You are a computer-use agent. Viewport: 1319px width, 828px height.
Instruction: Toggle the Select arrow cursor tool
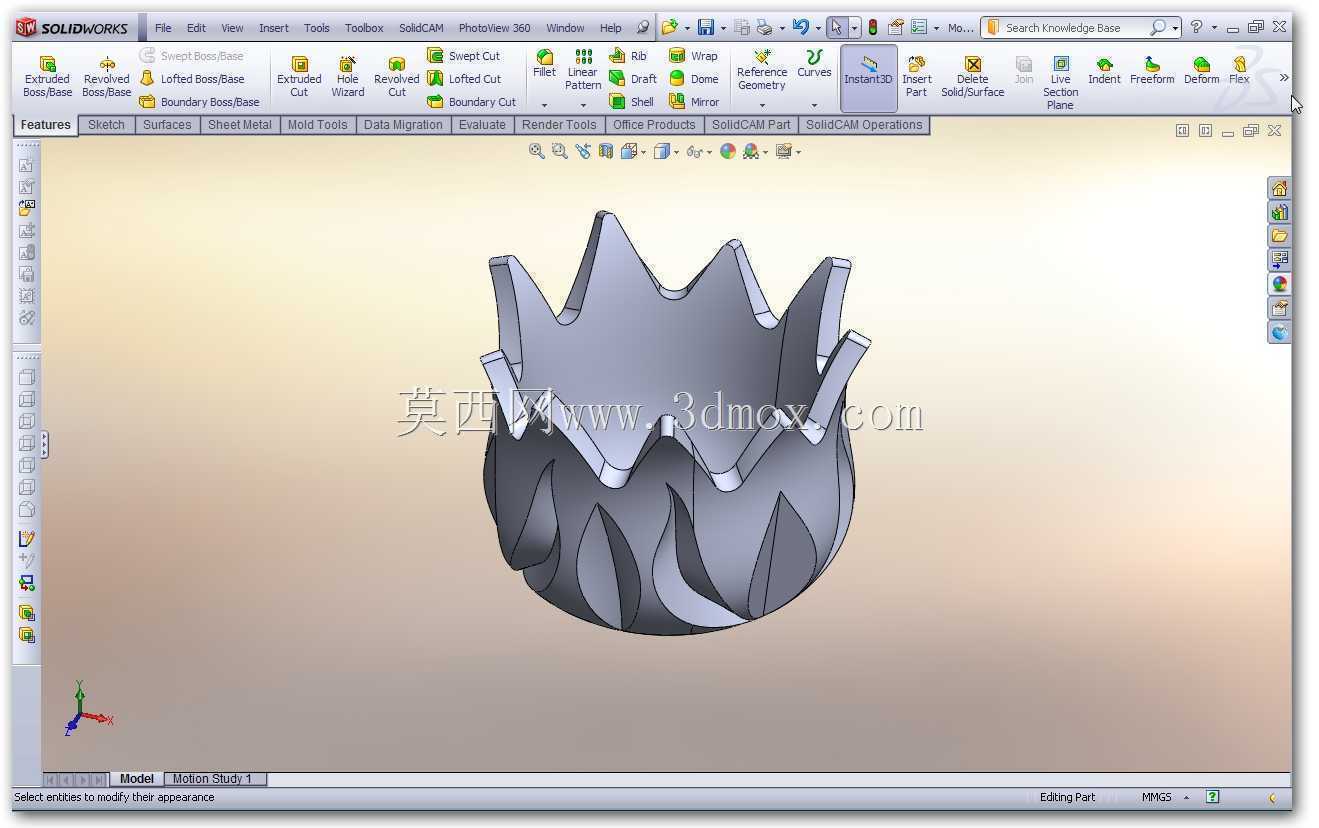836,27
